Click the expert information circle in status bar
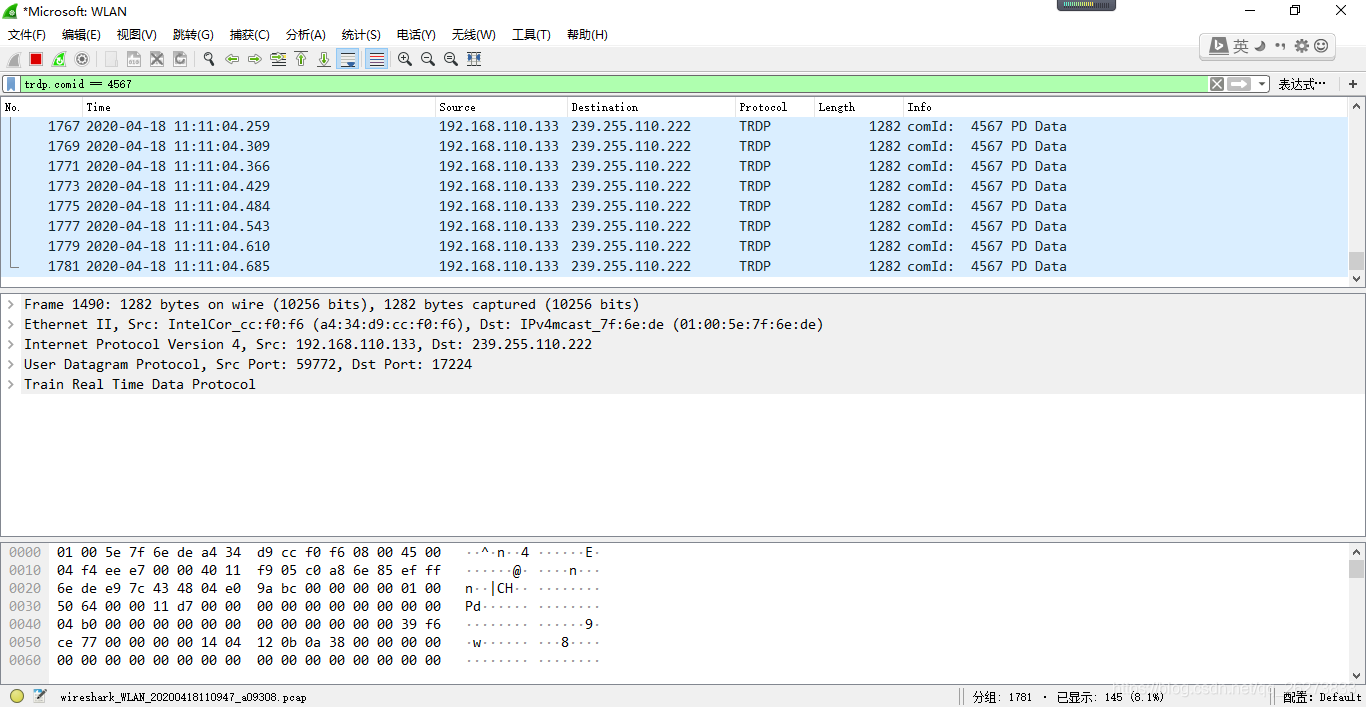The width and height of the screenshot is (1366, 707). coord(16,695)
